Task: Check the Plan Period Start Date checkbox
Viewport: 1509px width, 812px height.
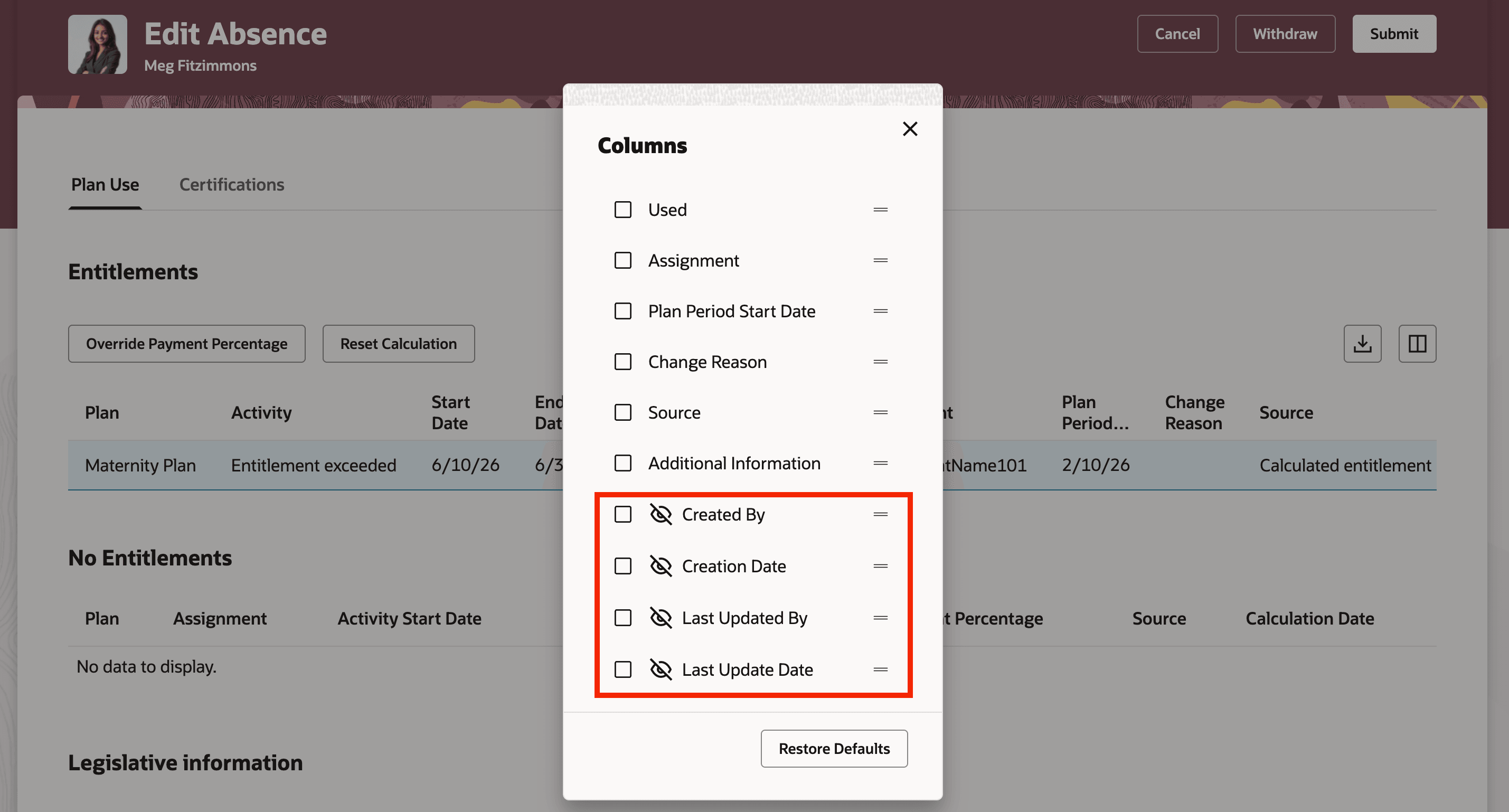Action: 622,311
